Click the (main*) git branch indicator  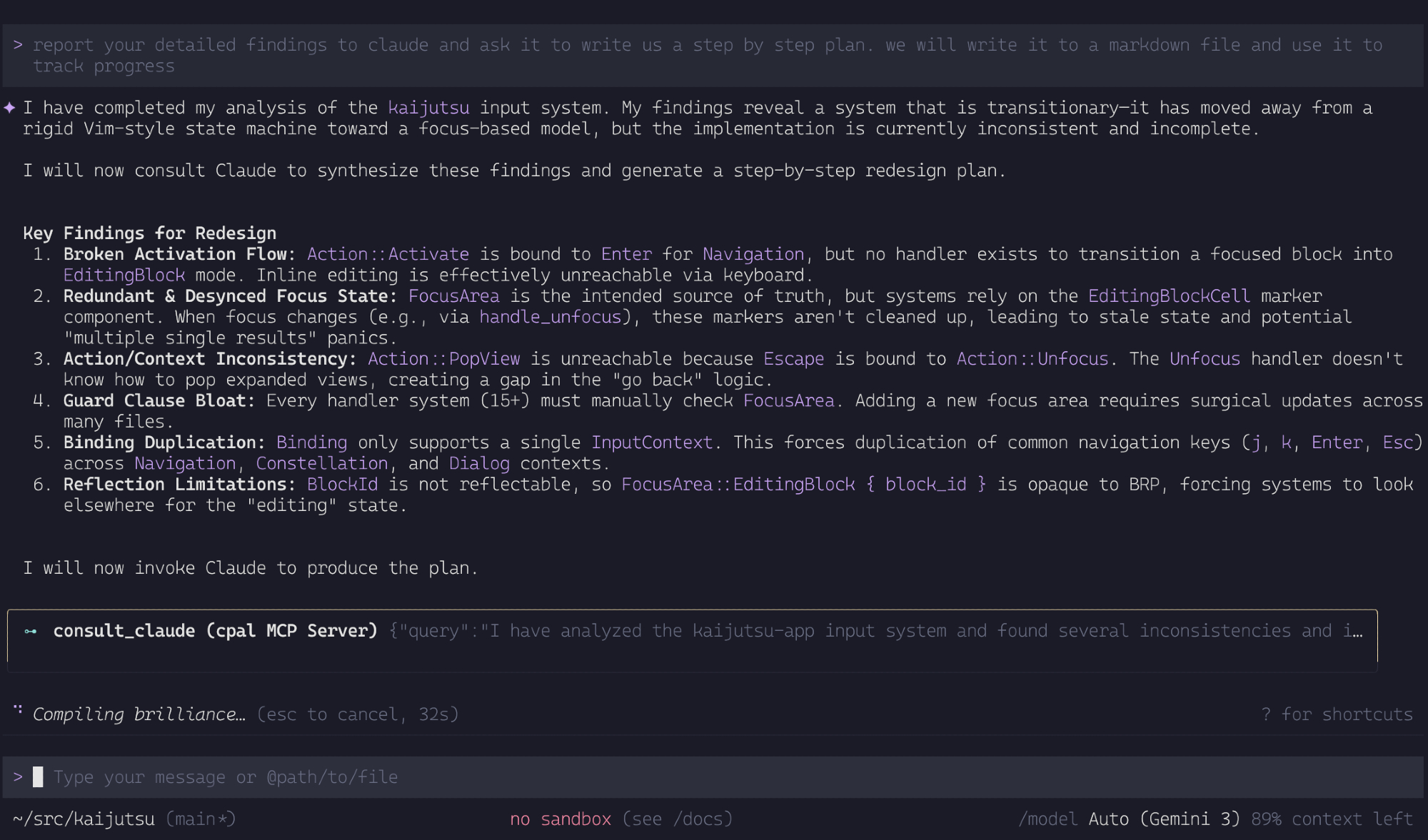click(201, 819)
